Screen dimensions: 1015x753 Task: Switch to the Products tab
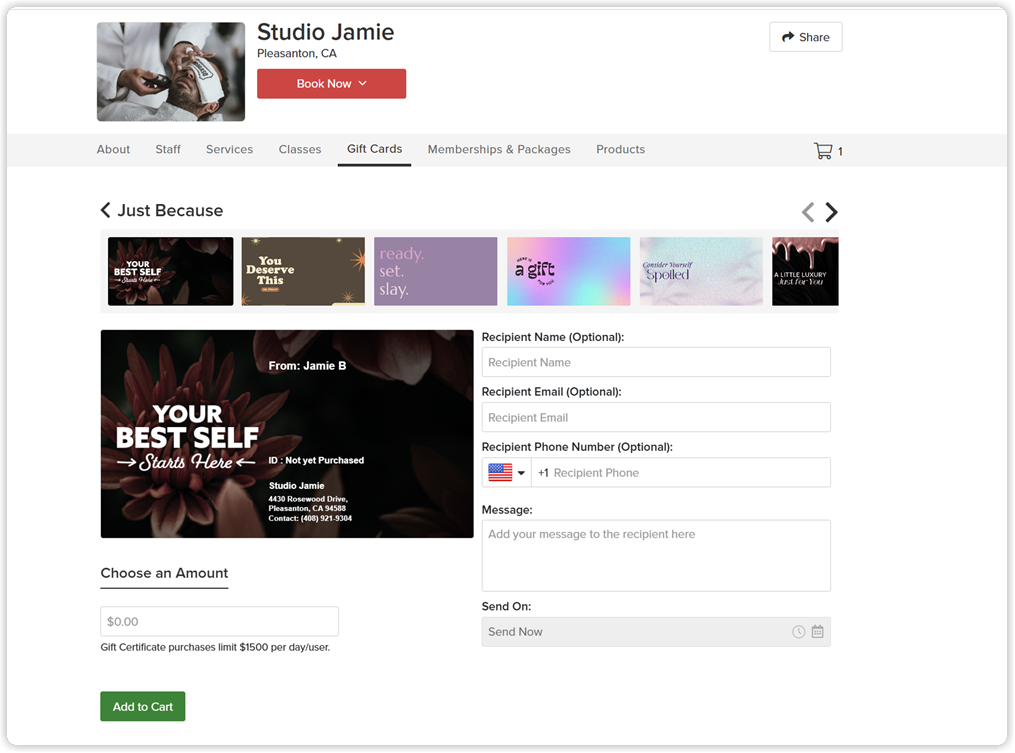[x=620, y=150]
